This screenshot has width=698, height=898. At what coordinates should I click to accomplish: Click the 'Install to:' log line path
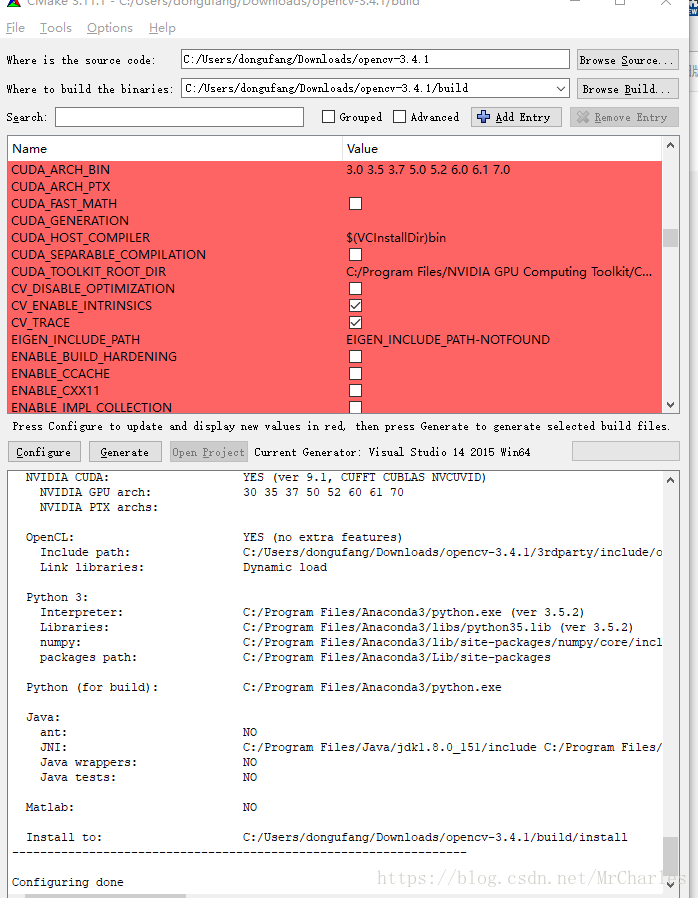[x=435, y=837]
